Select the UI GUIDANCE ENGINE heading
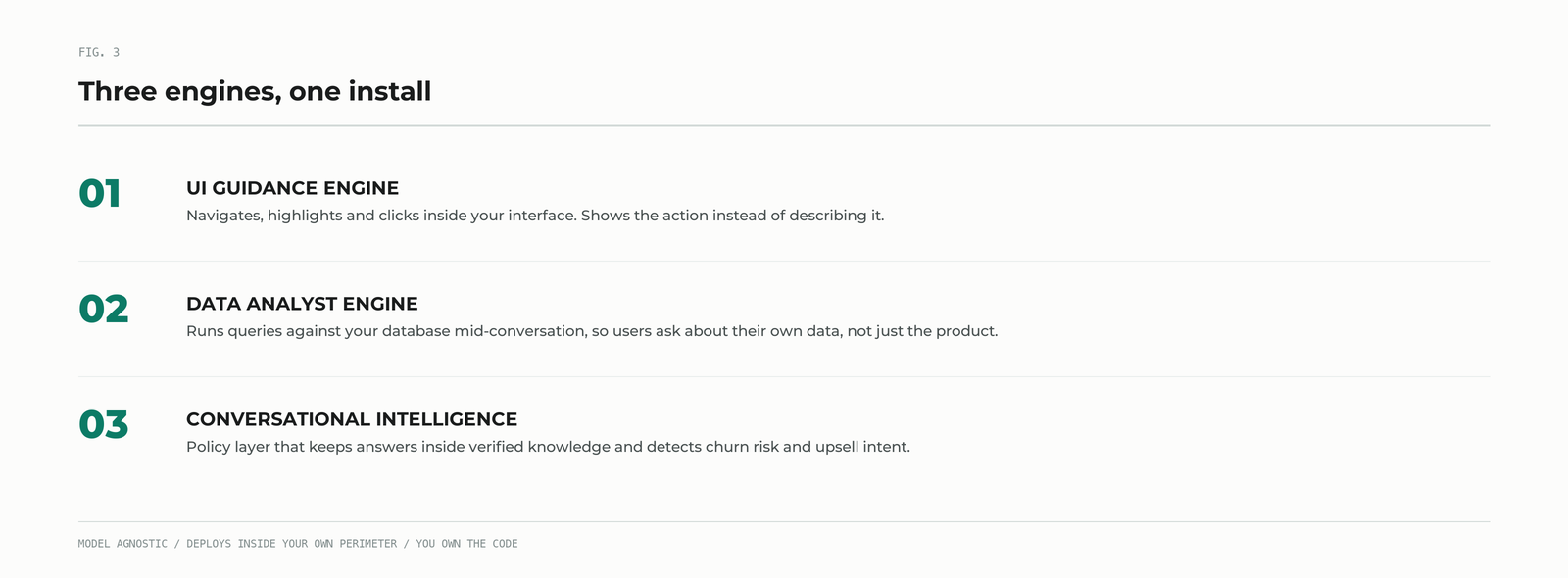 pos(292,188)
